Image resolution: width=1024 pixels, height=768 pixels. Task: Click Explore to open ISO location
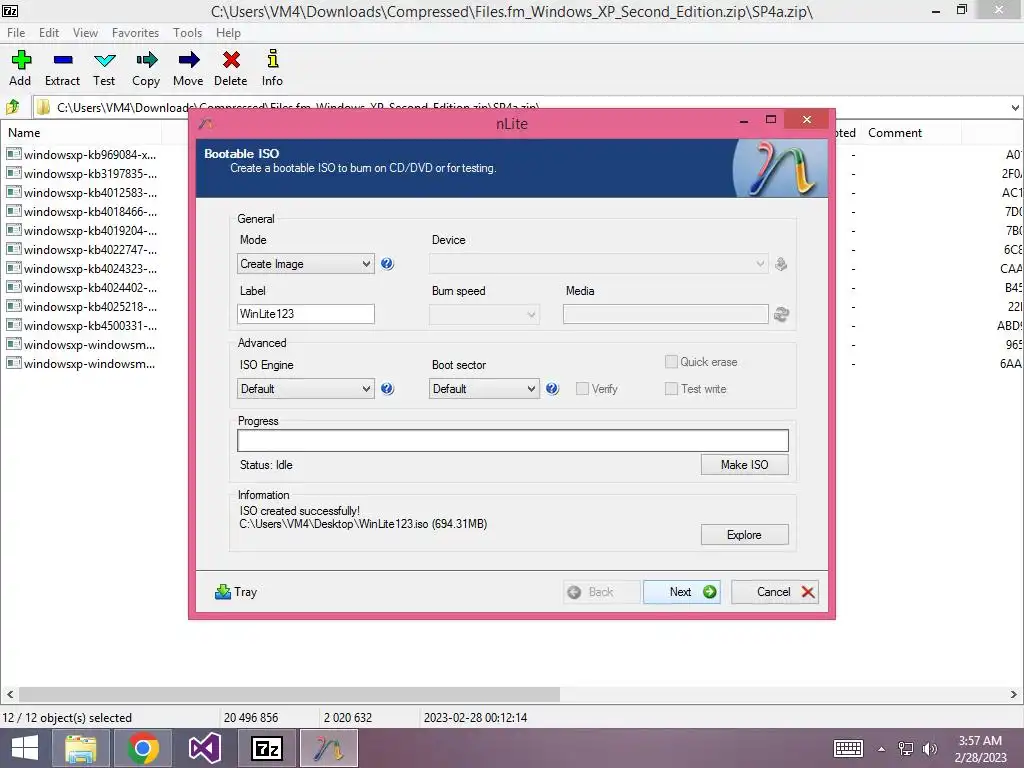pyautogui.click(x=744, y=535)
